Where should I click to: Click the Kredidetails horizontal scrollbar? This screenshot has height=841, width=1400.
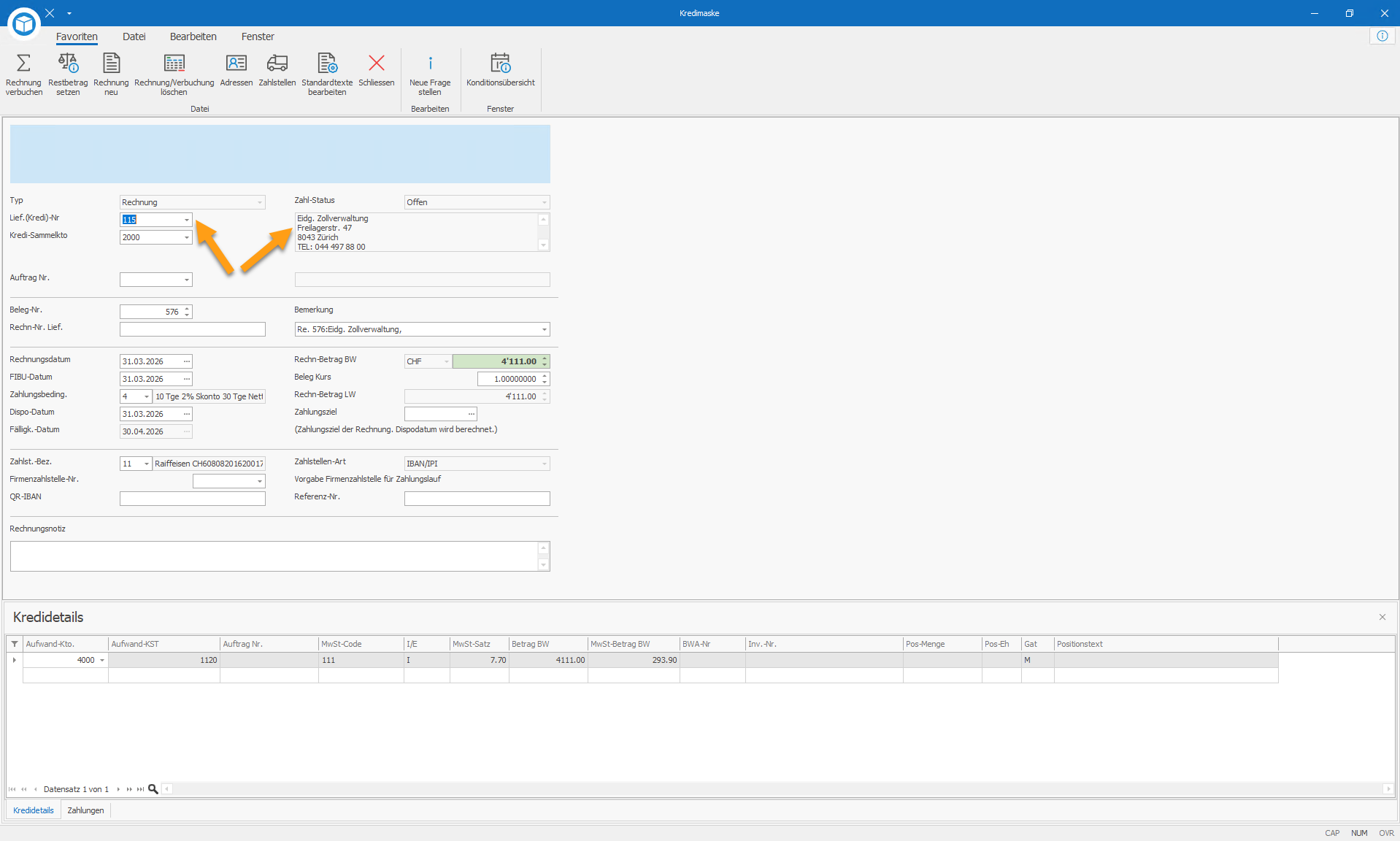click(x=777, y=789)
